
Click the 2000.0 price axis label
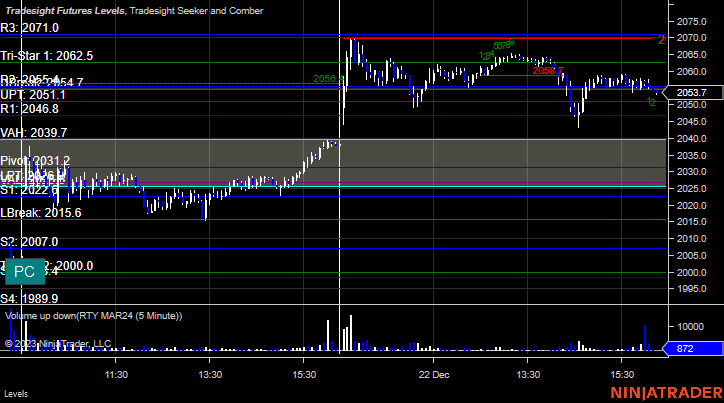[692, 272]
